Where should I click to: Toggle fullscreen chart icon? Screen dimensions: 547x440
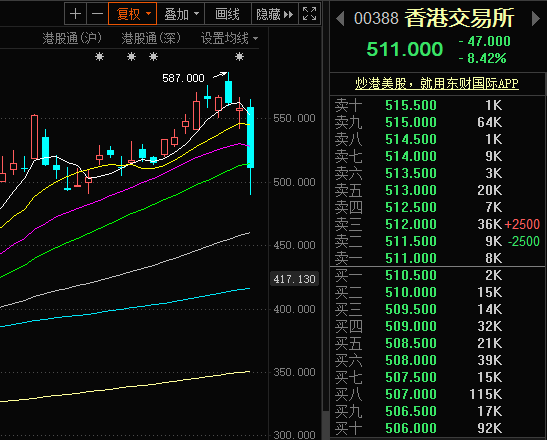(309, 14)
